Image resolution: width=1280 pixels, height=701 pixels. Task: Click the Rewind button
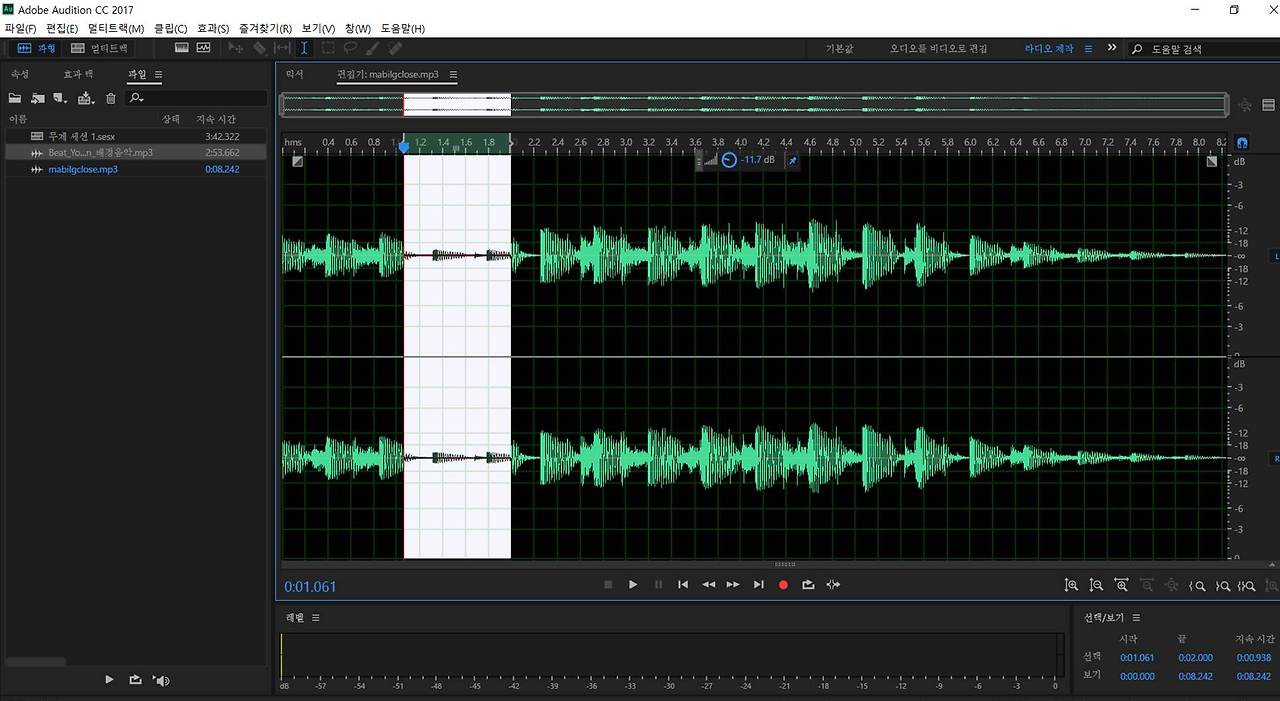[708, 584]
